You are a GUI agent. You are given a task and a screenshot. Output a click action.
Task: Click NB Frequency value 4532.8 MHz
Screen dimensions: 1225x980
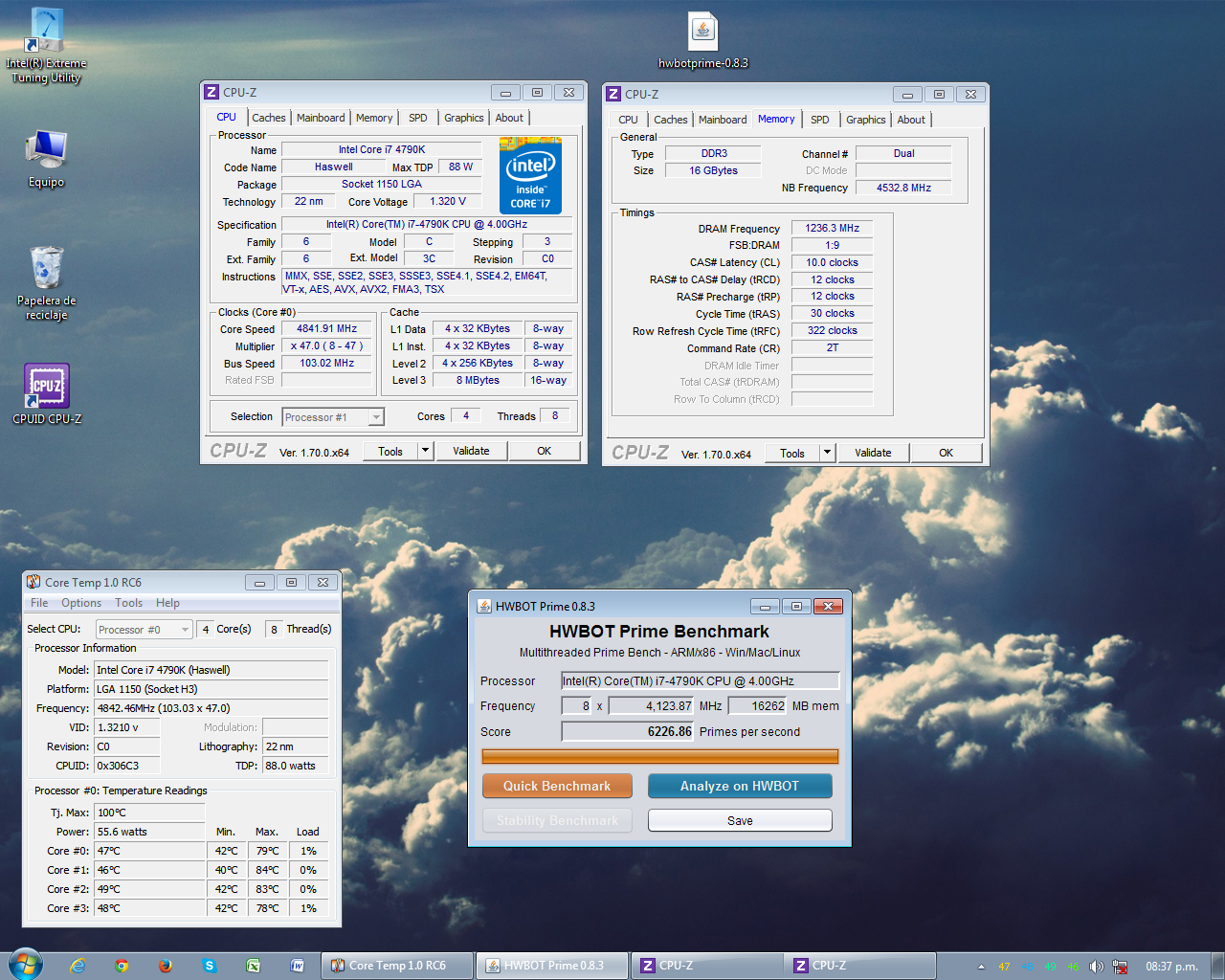click(903, 188)
